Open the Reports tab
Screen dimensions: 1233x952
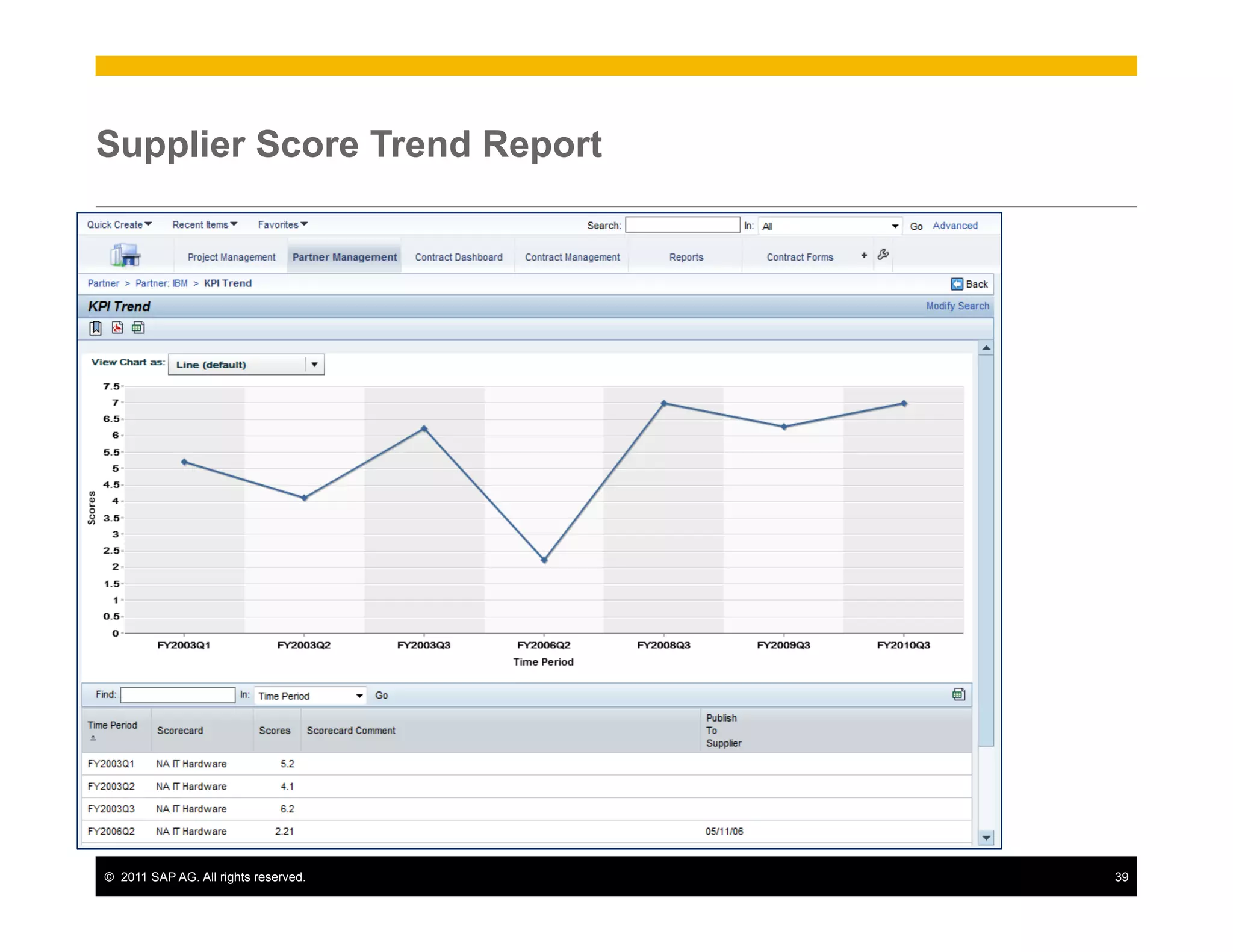click(x=686, y=257)
